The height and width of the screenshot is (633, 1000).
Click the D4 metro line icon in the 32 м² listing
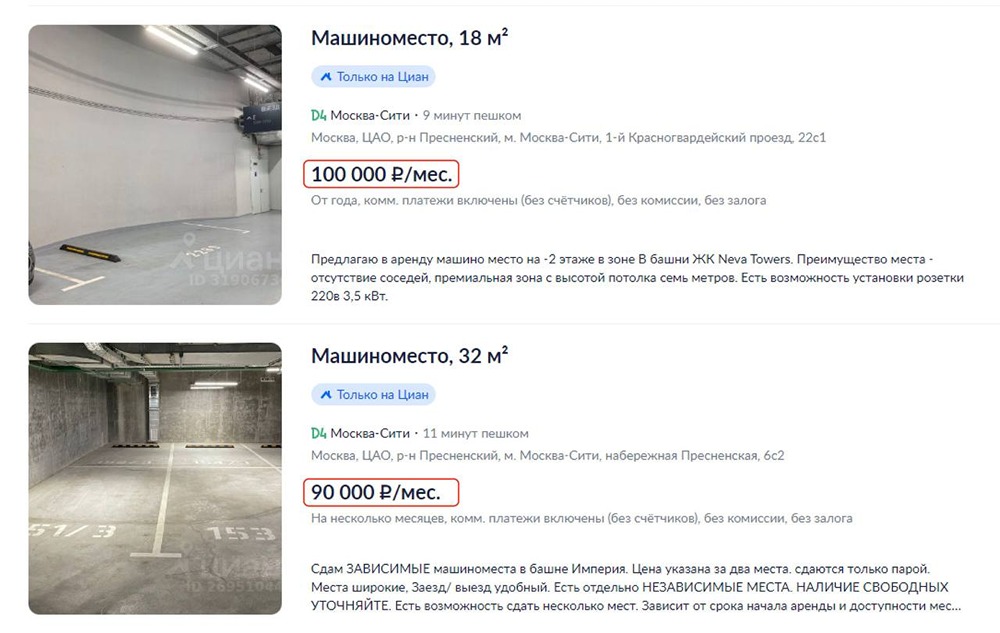pyautogui.click(x=319, y=433)
